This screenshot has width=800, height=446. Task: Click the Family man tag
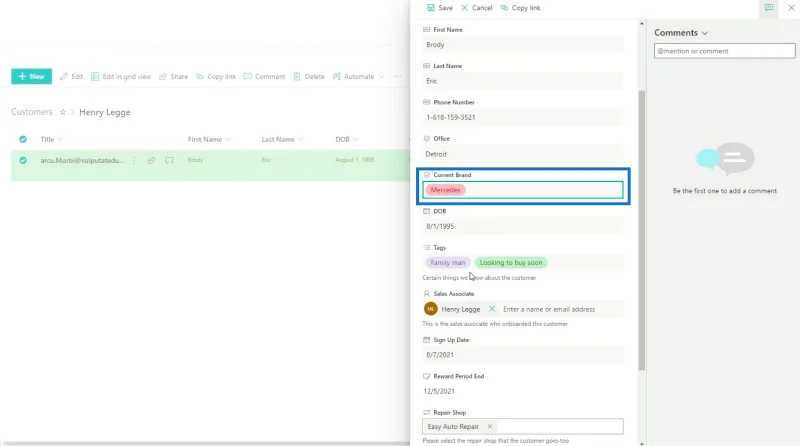tap(448, 262)
